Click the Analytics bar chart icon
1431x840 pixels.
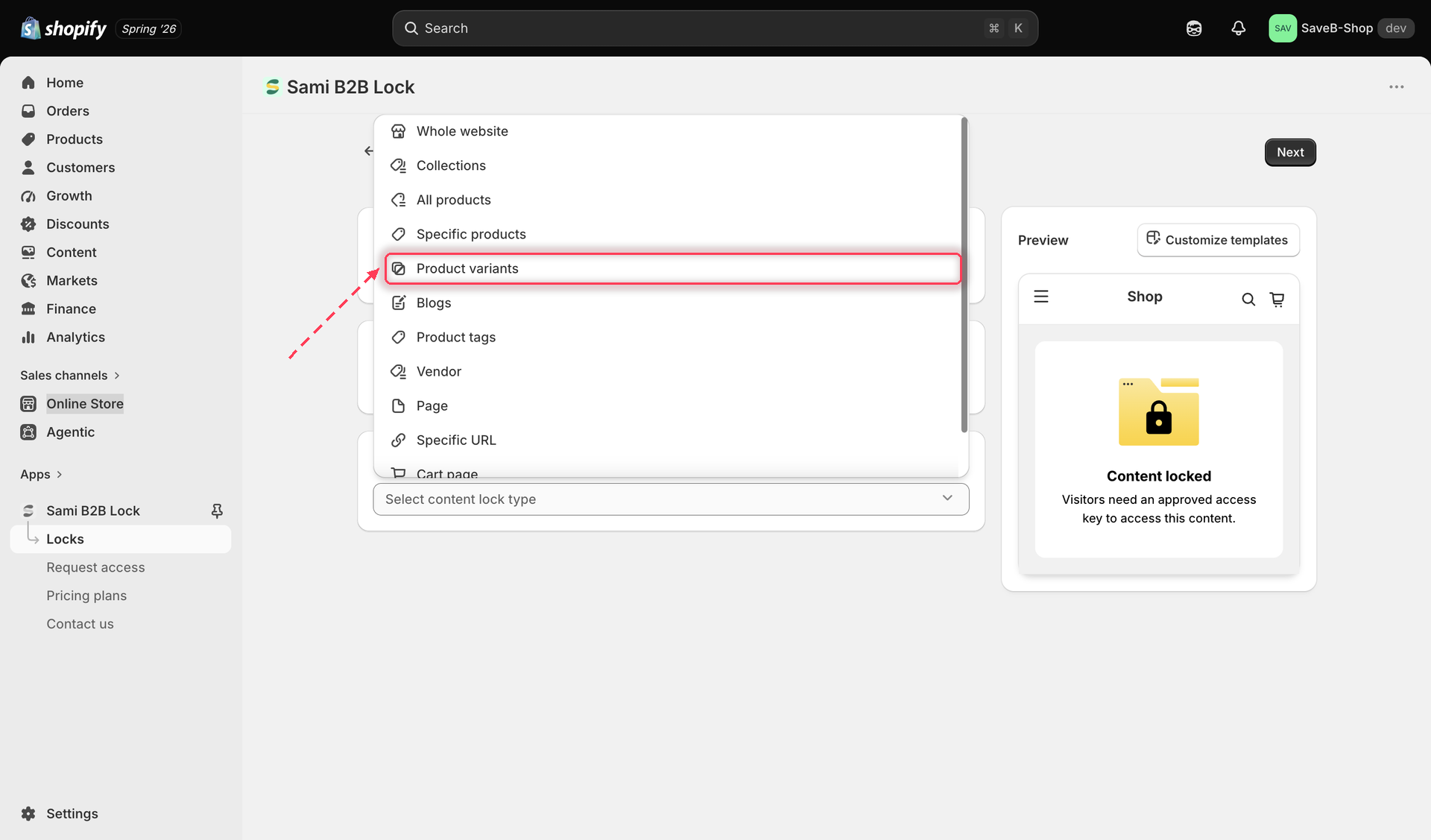tap(28, 338)
